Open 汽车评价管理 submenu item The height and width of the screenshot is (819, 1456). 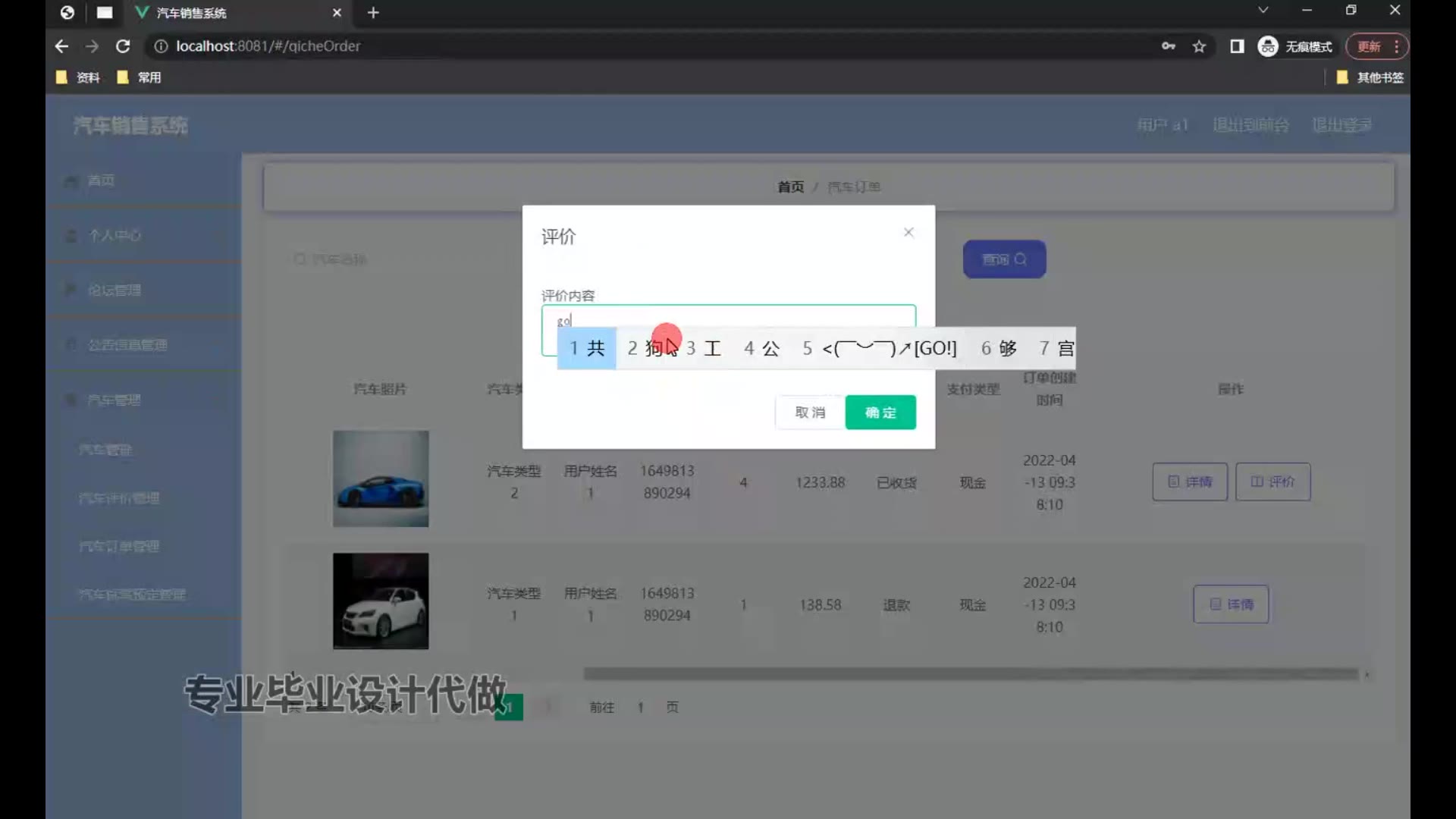pyautogui.click(x=143, y=498)
